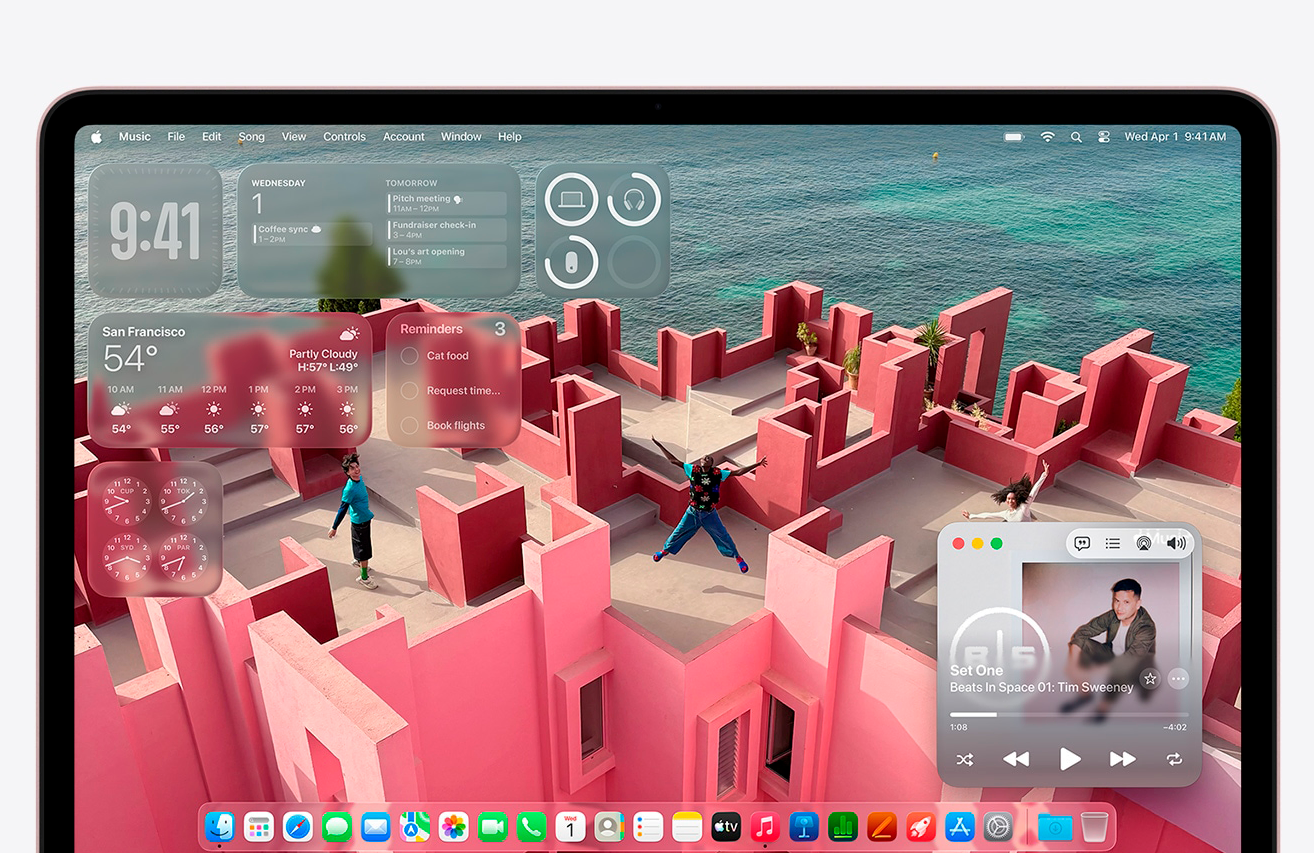Open the Apple TV app in Dock
Screen dimensions: 1314x853
tap(726, 827)
